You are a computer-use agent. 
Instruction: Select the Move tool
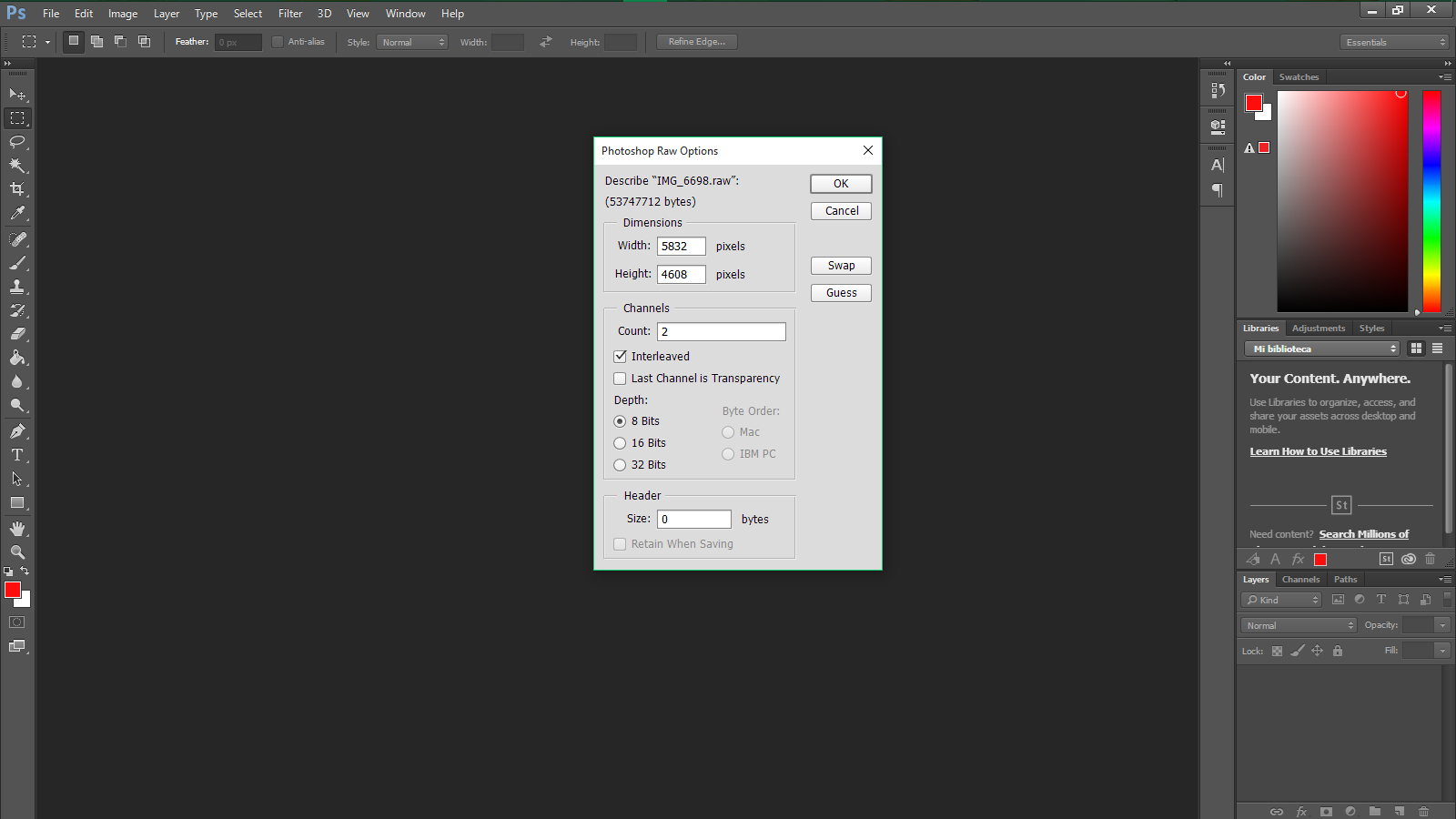(17, 95)
